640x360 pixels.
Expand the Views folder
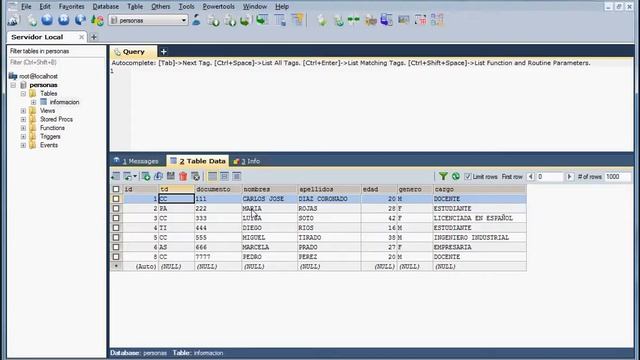[23, 111]
